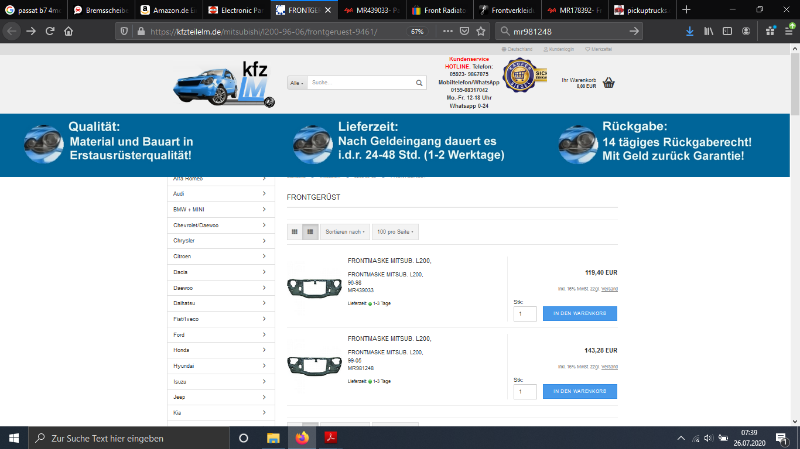The height and width of the screenshot is (449, 800).
Task: Bookmark this page with the star
Action: (481, 32)
